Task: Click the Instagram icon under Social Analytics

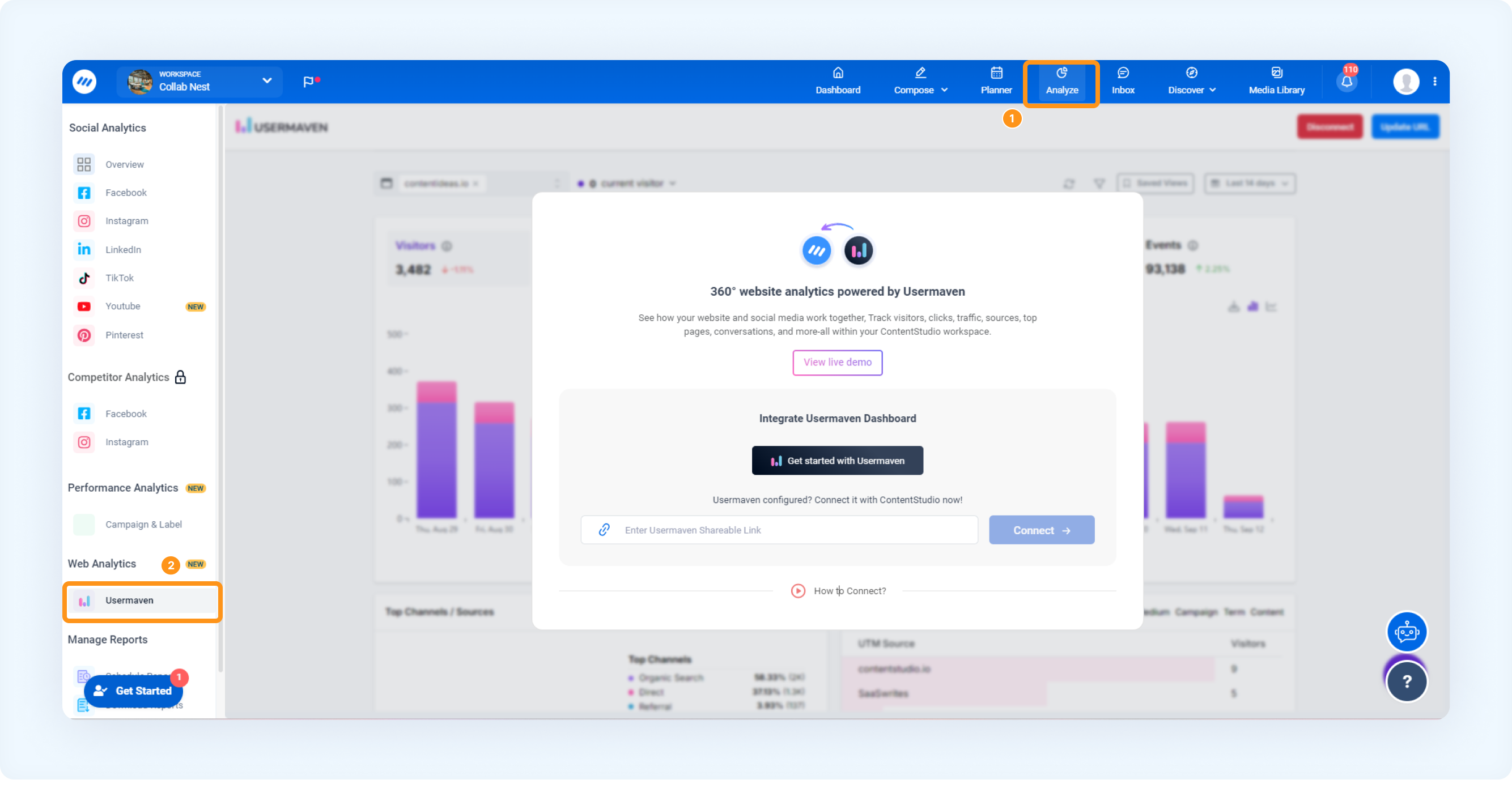Action: [x=84, y=221]
